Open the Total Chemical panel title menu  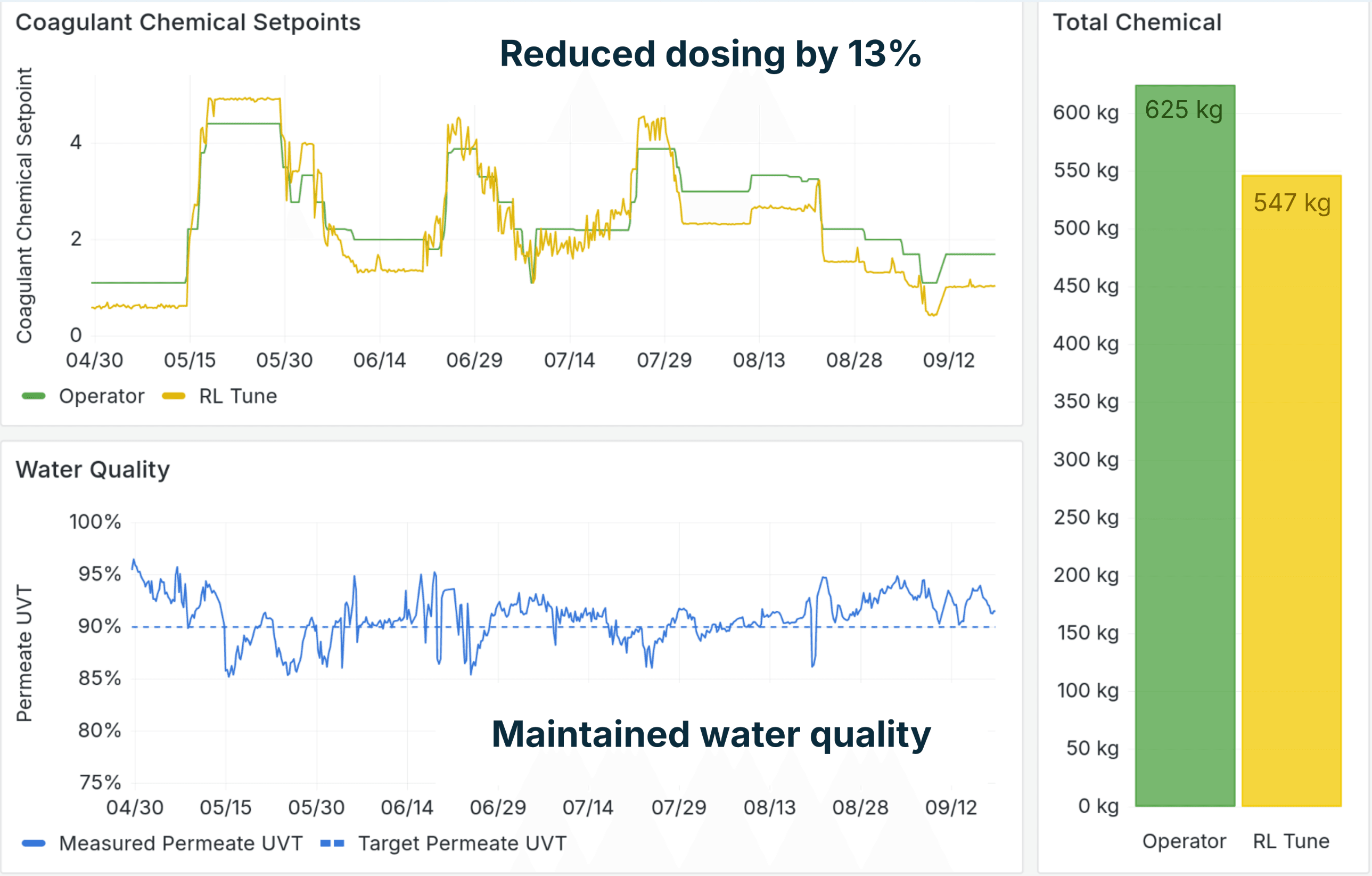[x=1137, y=23]
